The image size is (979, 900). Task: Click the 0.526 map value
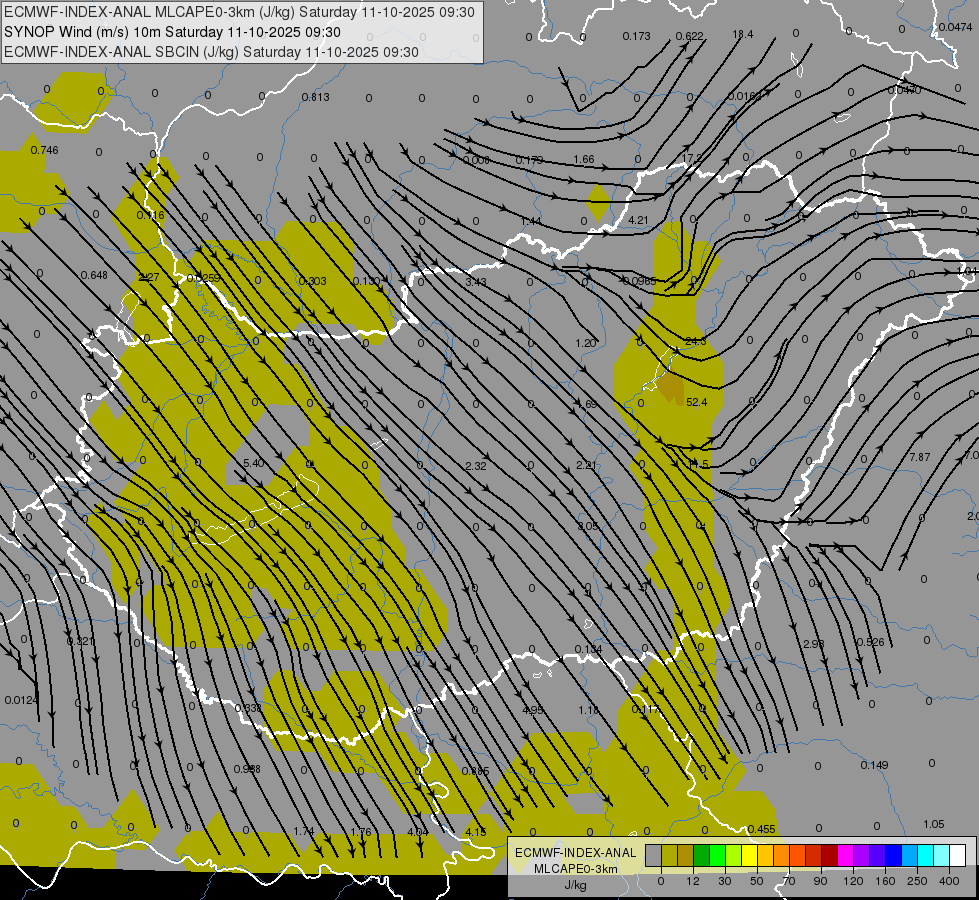pyautogui.click(x=870, y=642)
